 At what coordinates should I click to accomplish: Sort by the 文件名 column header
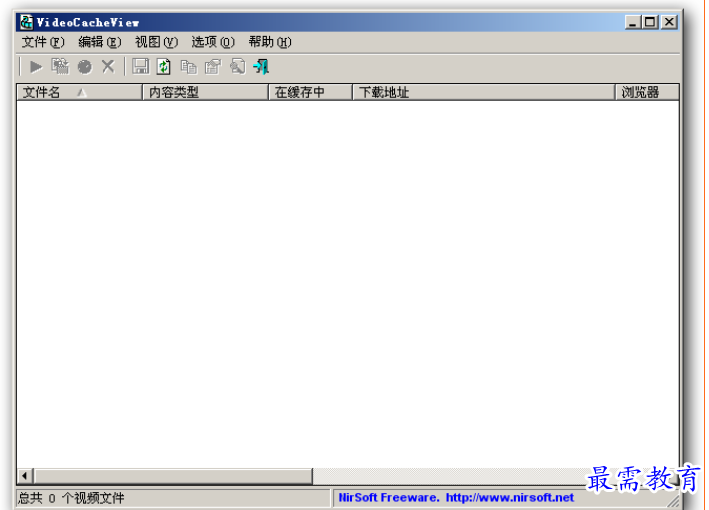(x=80, y=92)
